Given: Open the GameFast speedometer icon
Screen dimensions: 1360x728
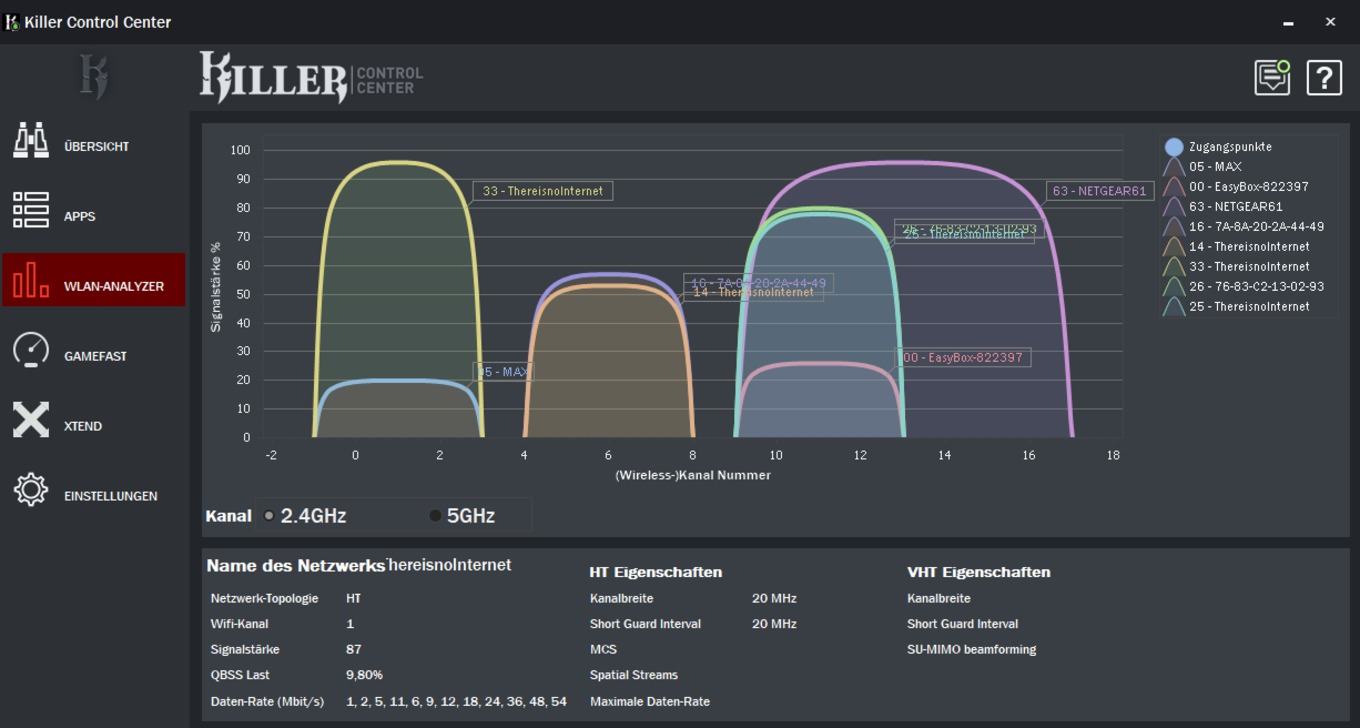Looking at the screenshot, I should click(31, 350).
